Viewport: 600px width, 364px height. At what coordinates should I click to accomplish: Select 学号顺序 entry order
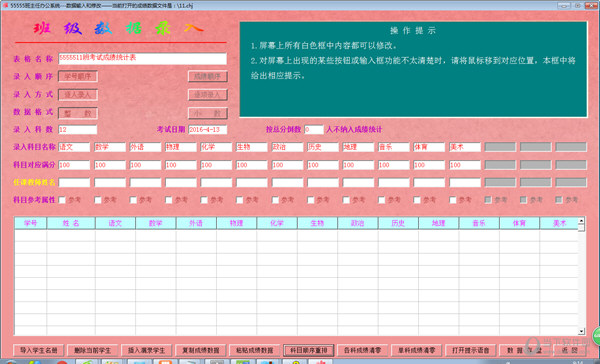(78, 76)
